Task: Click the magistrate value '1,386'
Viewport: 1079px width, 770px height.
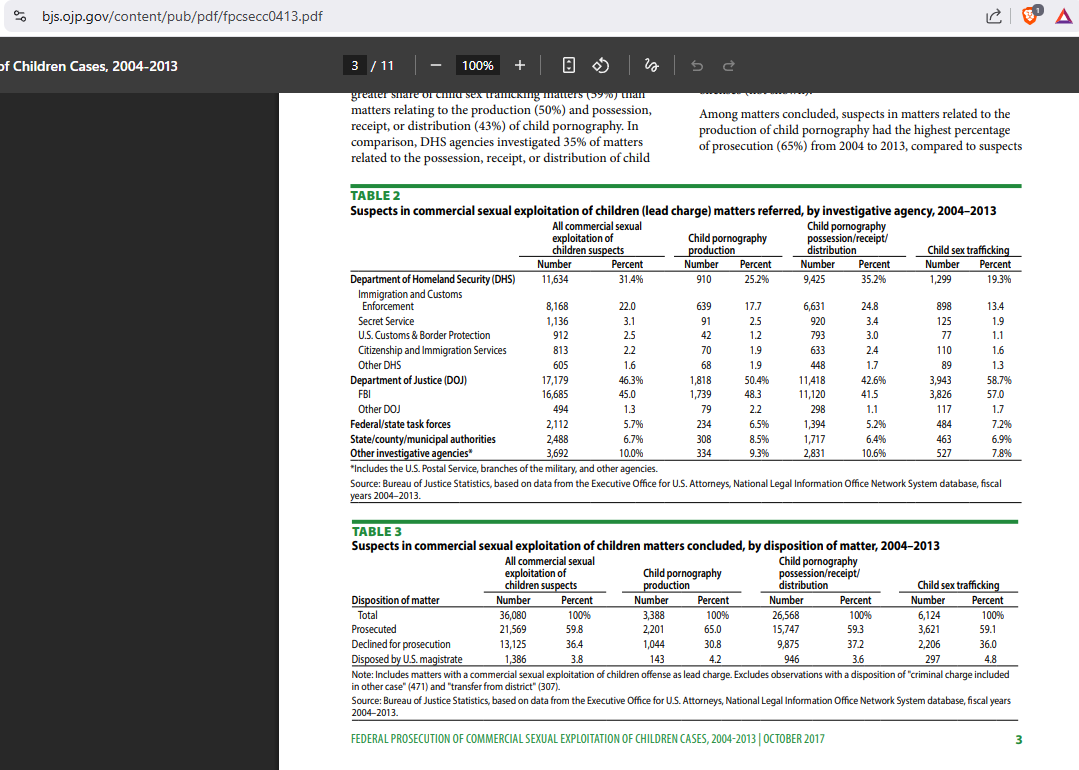Action: [x=515, y=659]
